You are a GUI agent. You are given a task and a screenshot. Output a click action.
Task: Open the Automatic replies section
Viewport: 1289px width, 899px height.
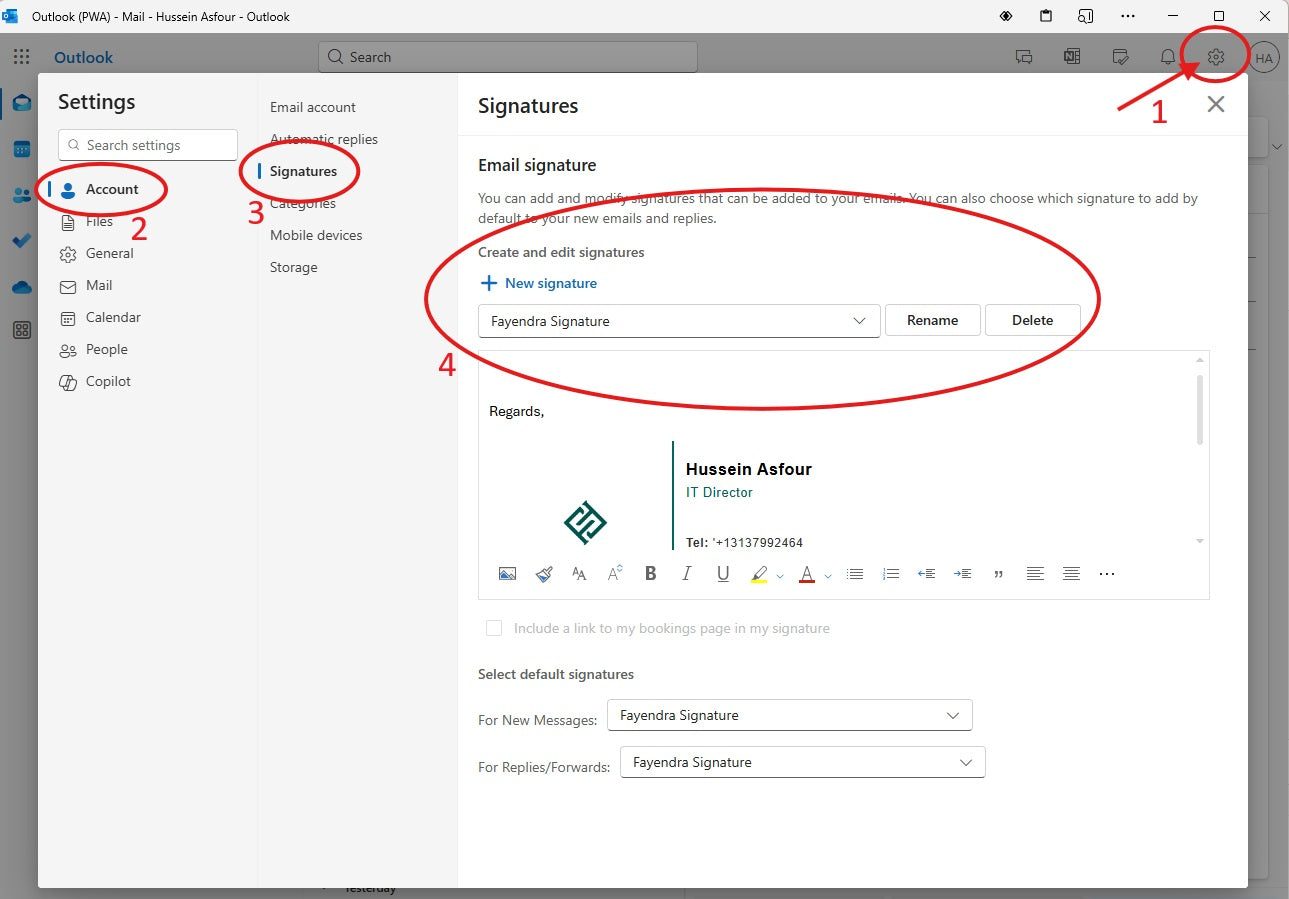click(324, 139)
